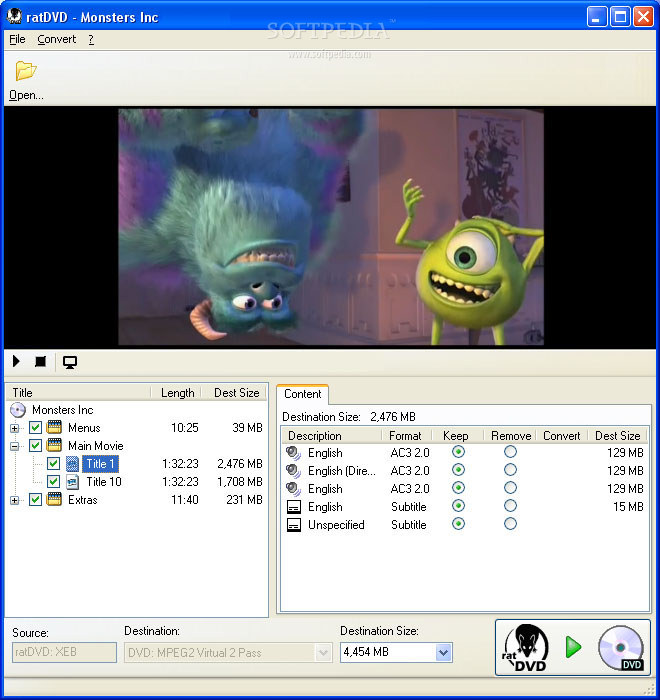Screen dimensions: 660x700
Task: Click the DVD disc output icon
Action: pyautogui.click(x=621, y=648)
